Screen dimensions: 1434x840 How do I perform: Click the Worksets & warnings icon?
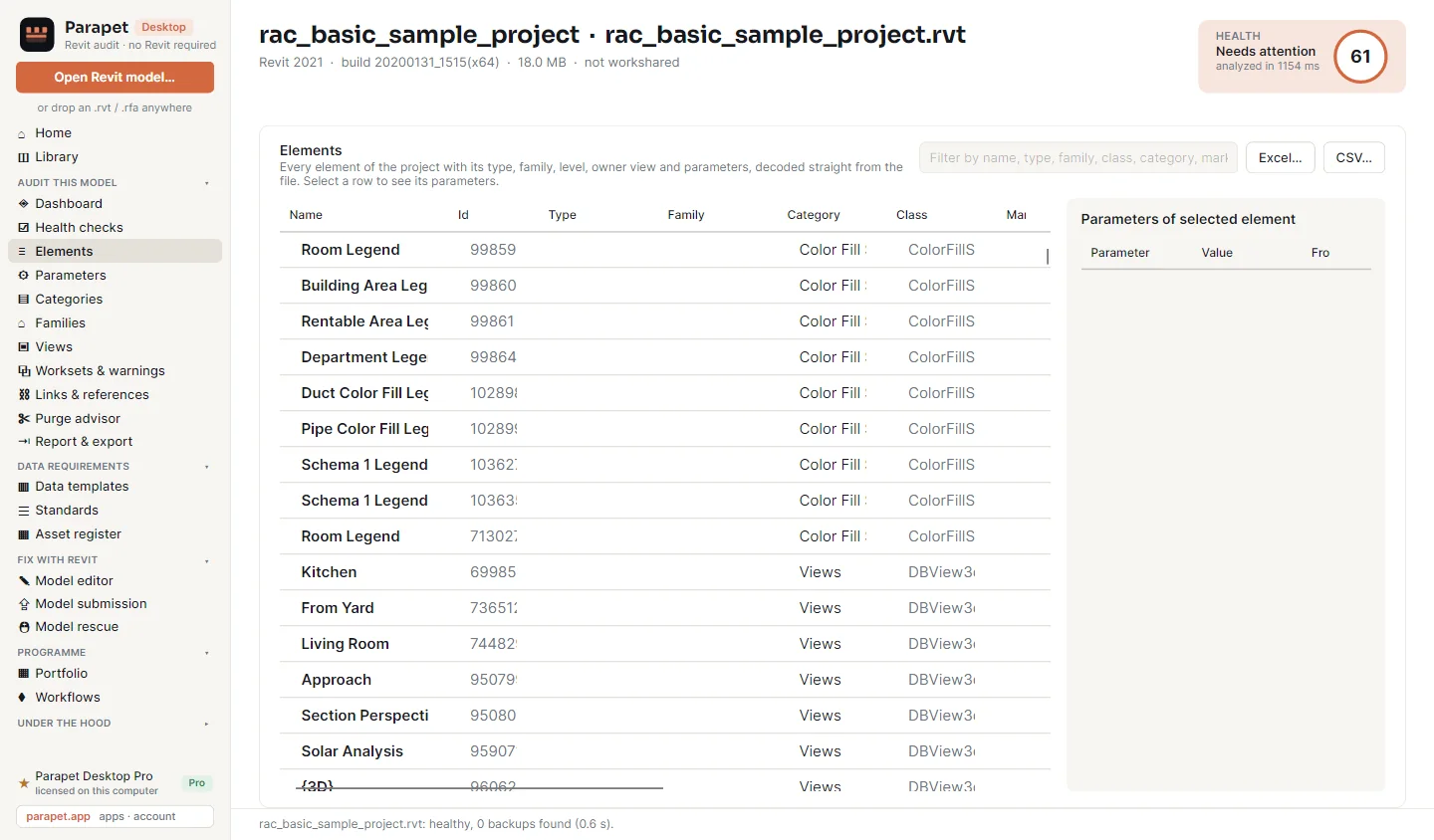pyautogui.click(x=23, y=371)
